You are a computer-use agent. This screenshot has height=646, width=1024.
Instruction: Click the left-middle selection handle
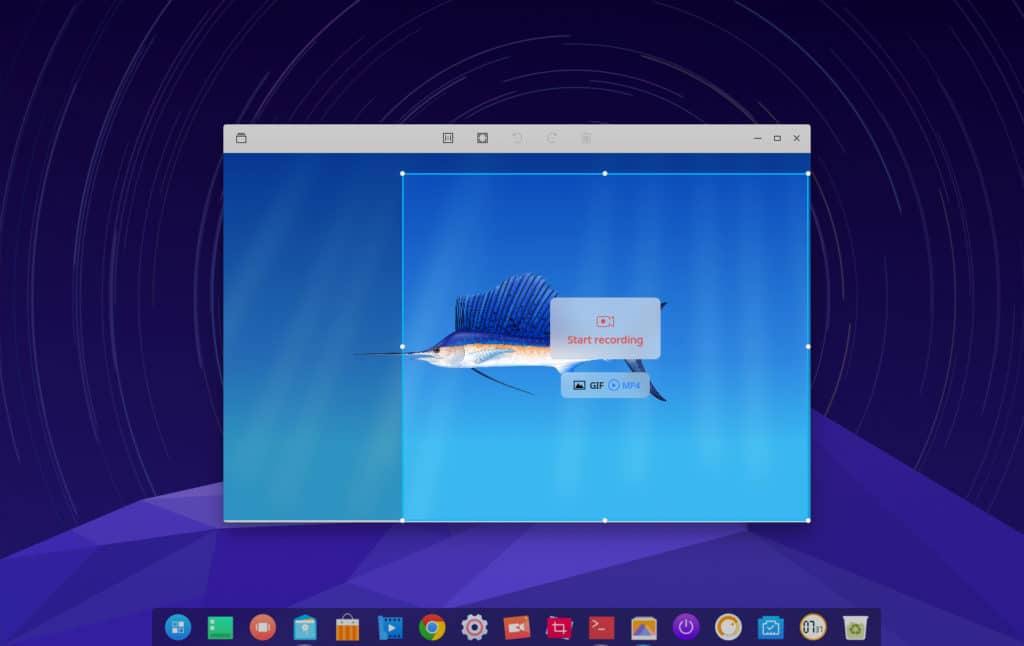point(402,347)
